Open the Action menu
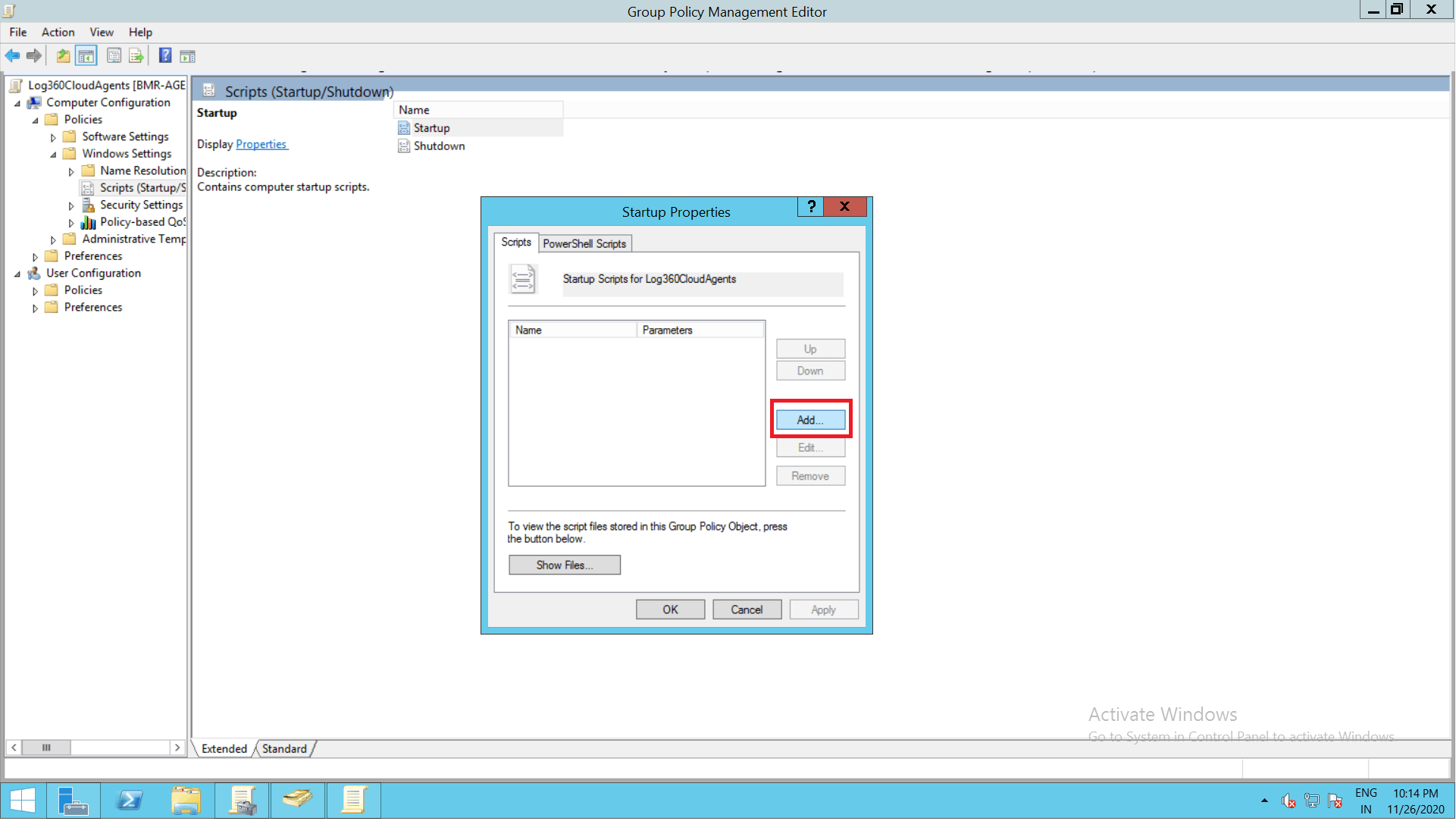1456x821 pixels. (58, 32)
